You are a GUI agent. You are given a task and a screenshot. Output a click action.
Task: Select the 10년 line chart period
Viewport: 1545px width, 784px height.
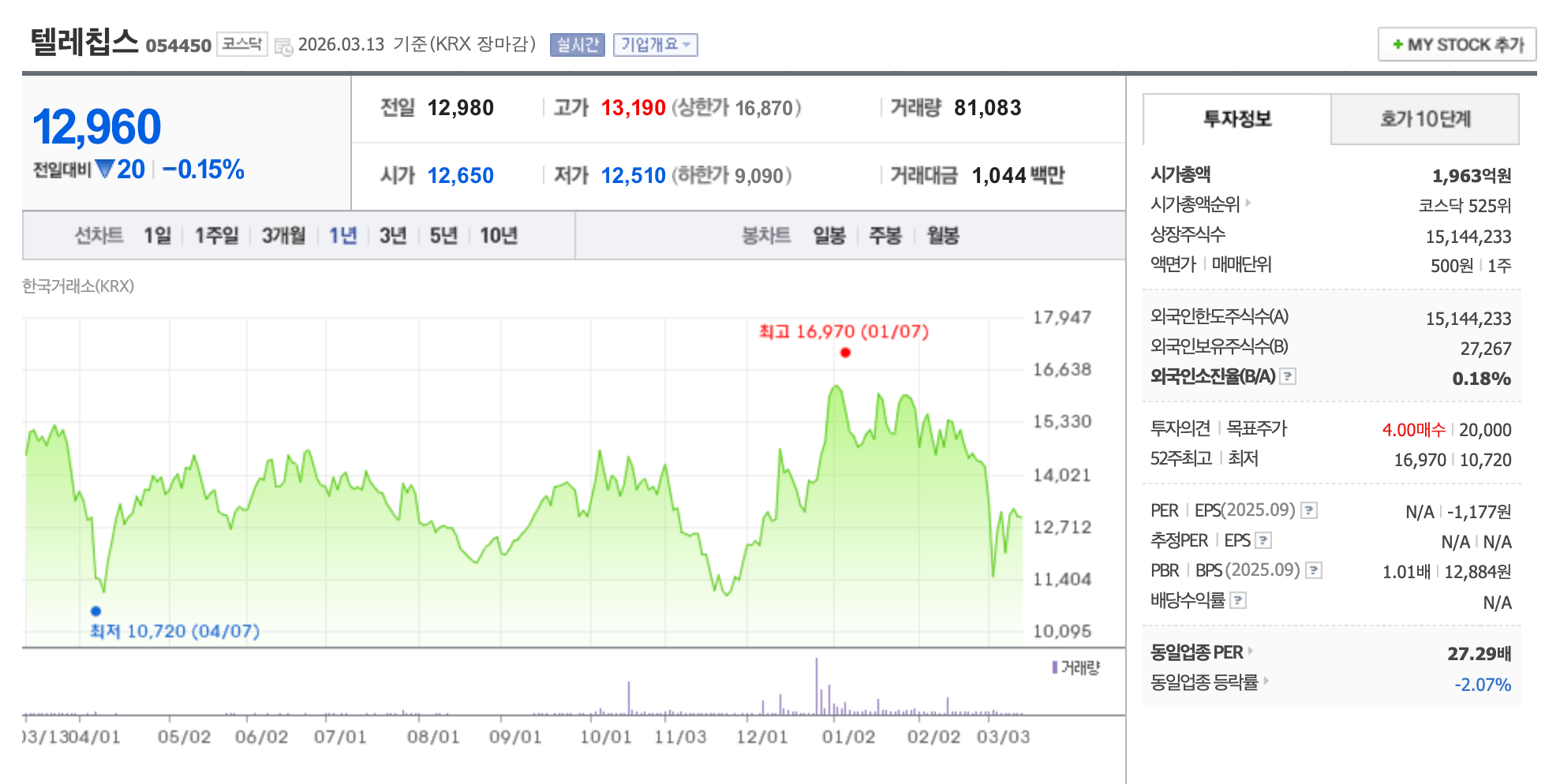[x=499, y=235]
